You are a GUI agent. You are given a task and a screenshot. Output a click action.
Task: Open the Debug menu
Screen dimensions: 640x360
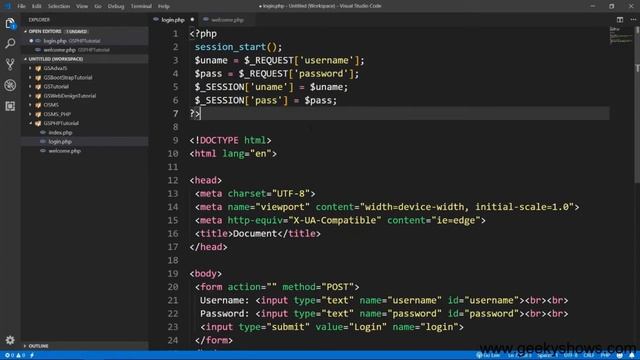(x=116, y=6)
